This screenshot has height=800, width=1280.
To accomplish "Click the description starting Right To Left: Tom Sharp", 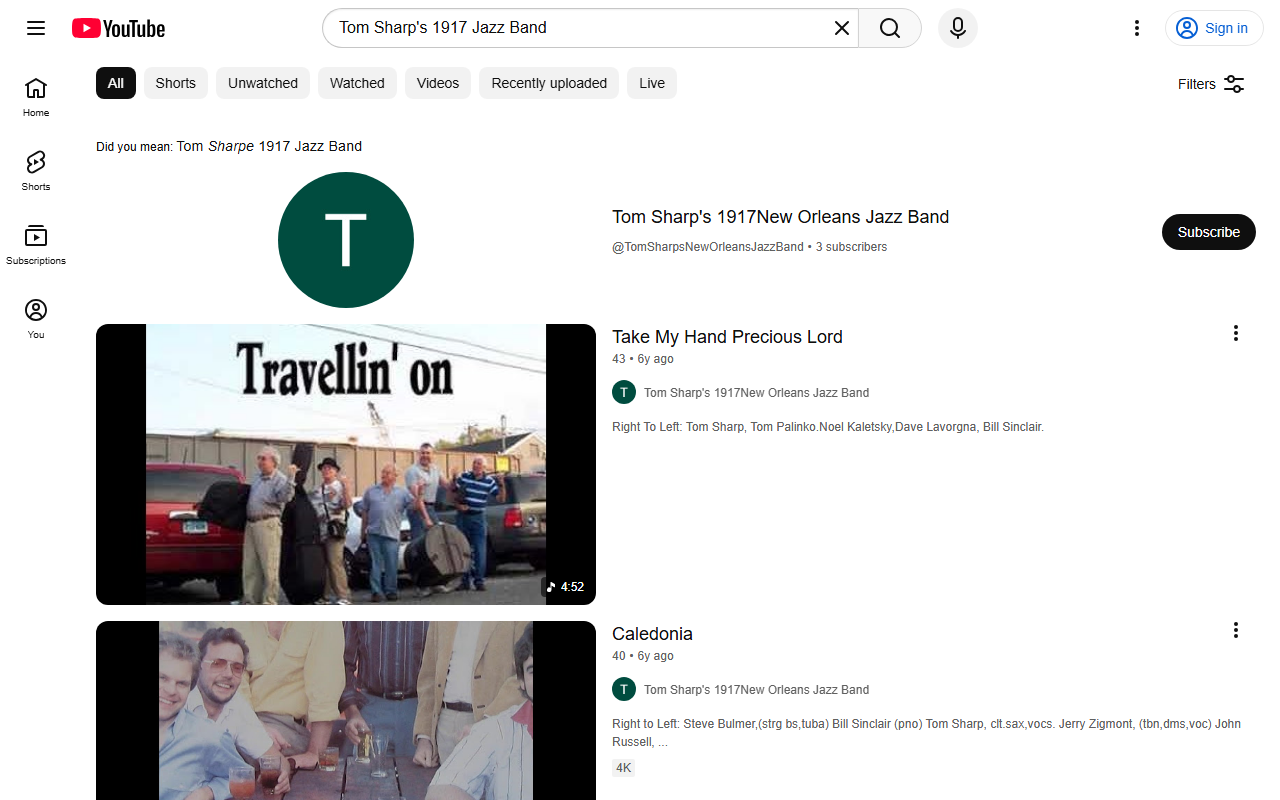I will pos(828,427).
